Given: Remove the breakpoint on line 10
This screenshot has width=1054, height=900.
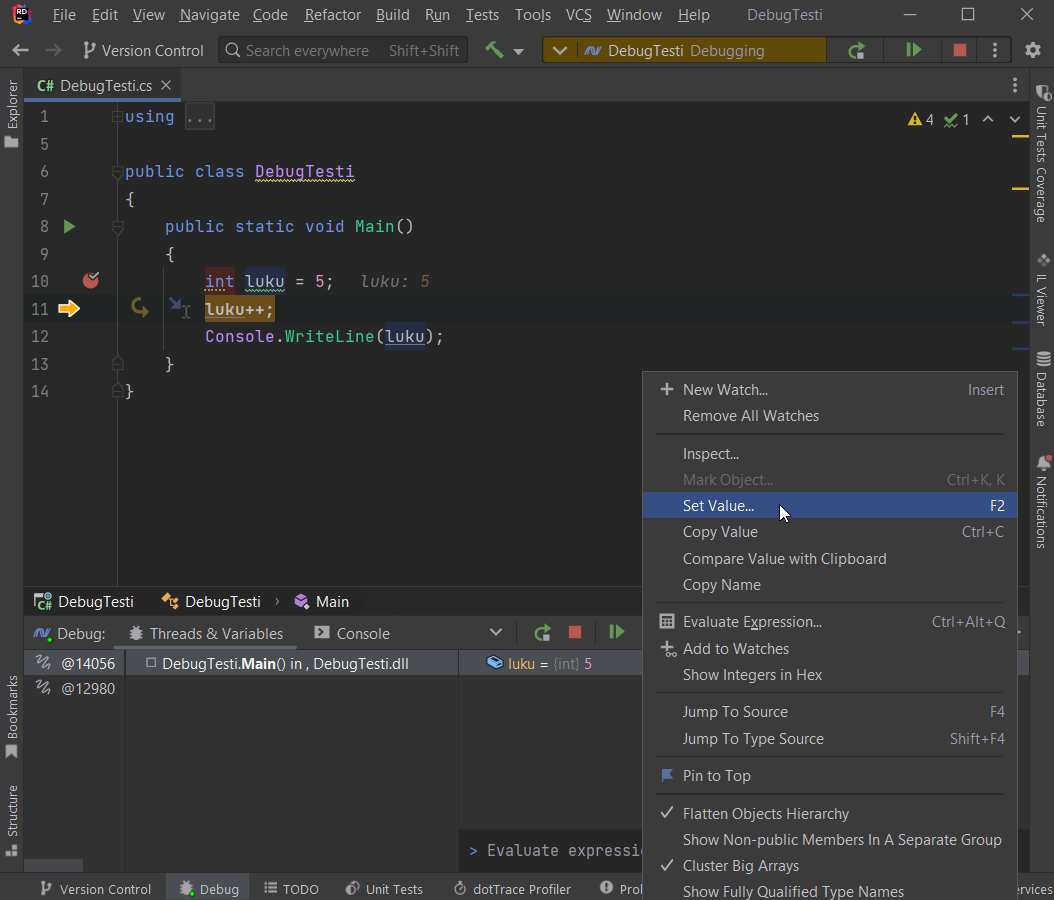Looking at the screenshot, I should click(91, 281).
